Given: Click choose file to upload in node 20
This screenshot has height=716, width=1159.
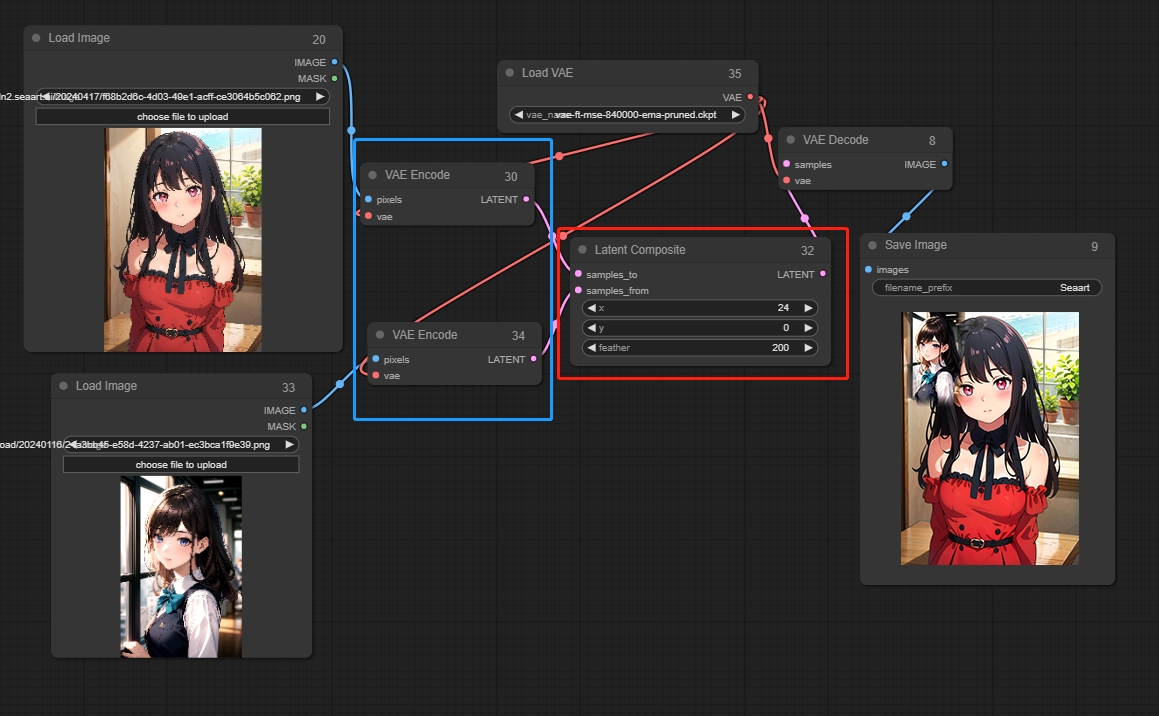Looking at the screenshot, I should 182,117.
